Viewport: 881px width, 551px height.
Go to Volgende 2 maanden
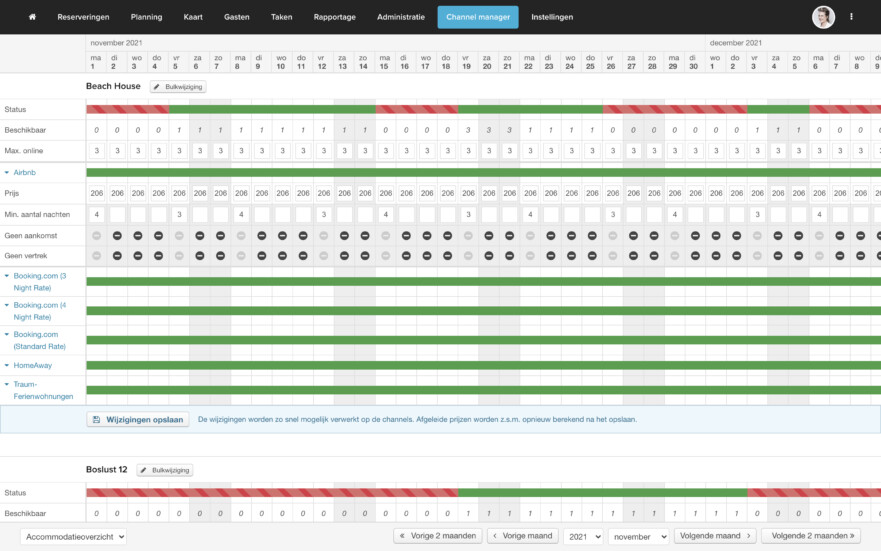pos(810,536)
